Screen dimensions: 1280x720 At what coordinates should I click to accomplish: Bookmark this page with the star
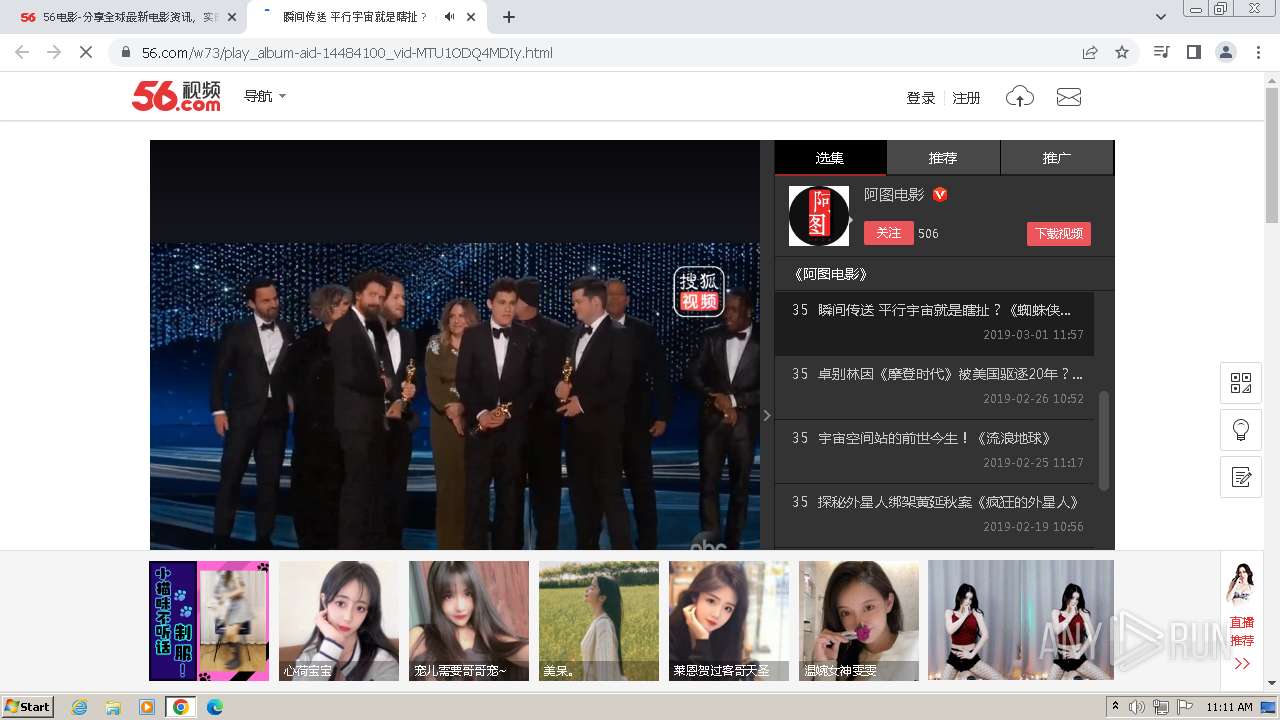click(1122, 52)
